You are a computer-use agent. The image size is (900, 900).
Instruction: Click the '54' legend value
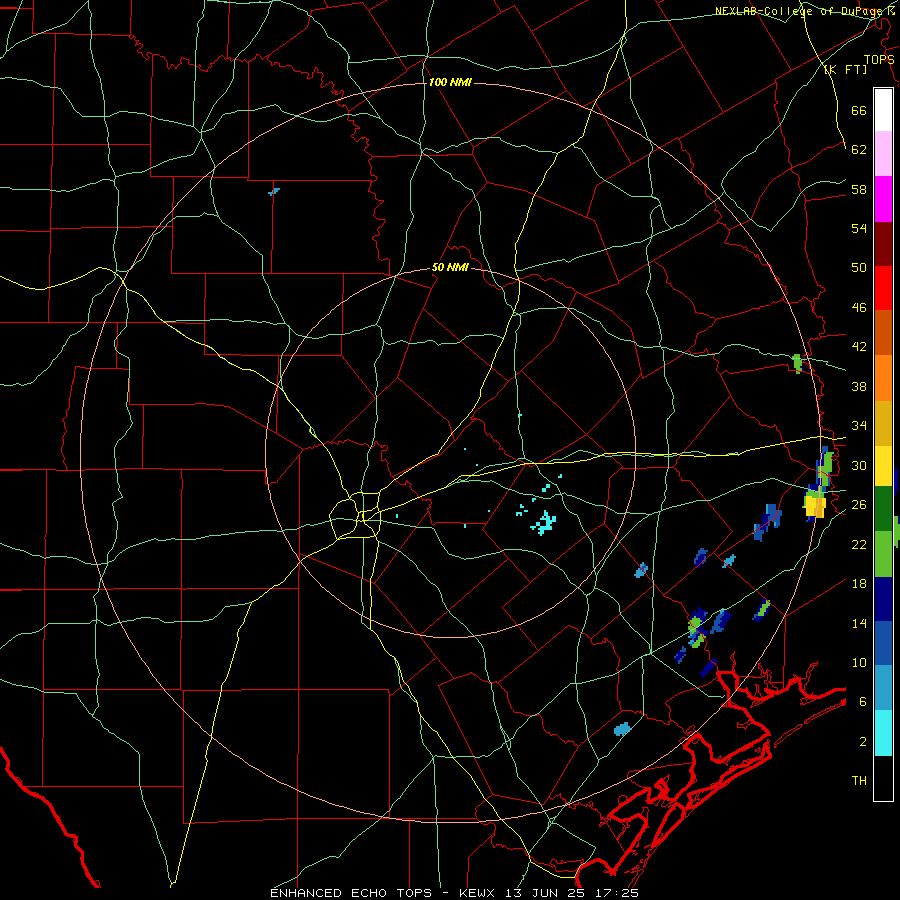click(x=859, y=228)
